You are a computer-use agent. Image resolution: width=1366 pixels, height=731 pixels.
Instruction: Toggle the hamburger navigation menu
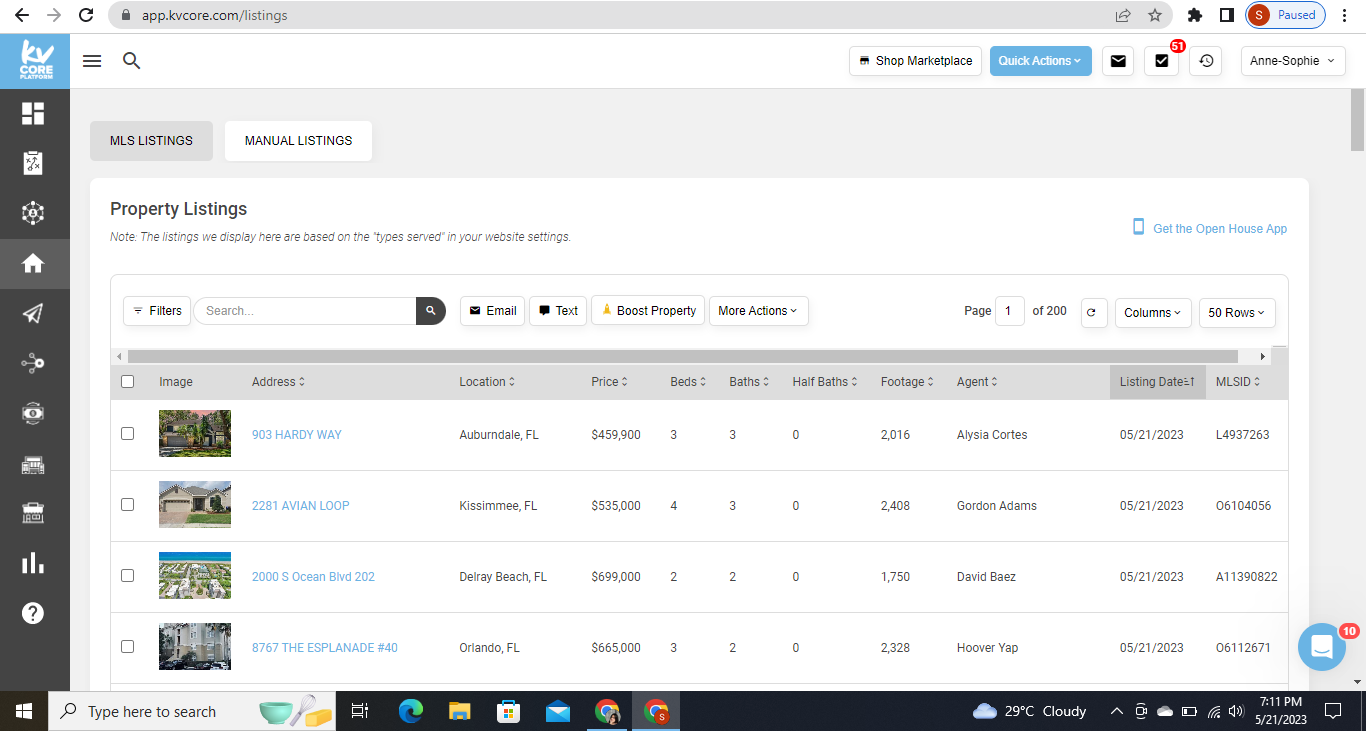coord(92,61)
